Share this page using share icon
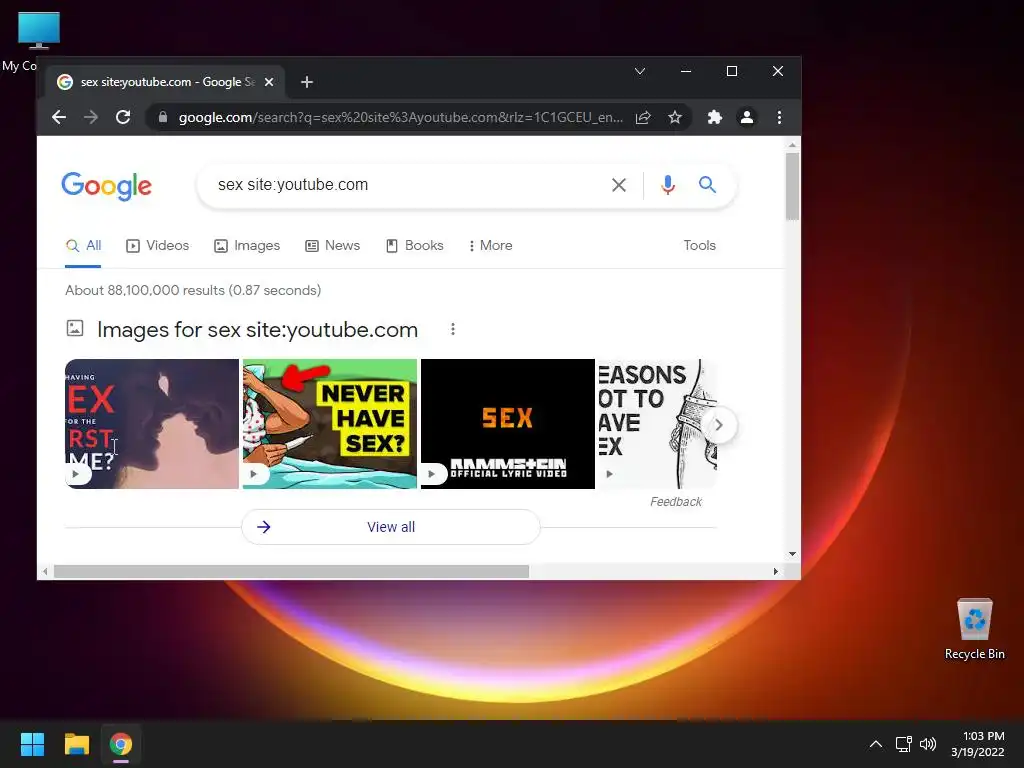Image resolution: width=1024 pixels, height=768 pixels. coord(643,118)
